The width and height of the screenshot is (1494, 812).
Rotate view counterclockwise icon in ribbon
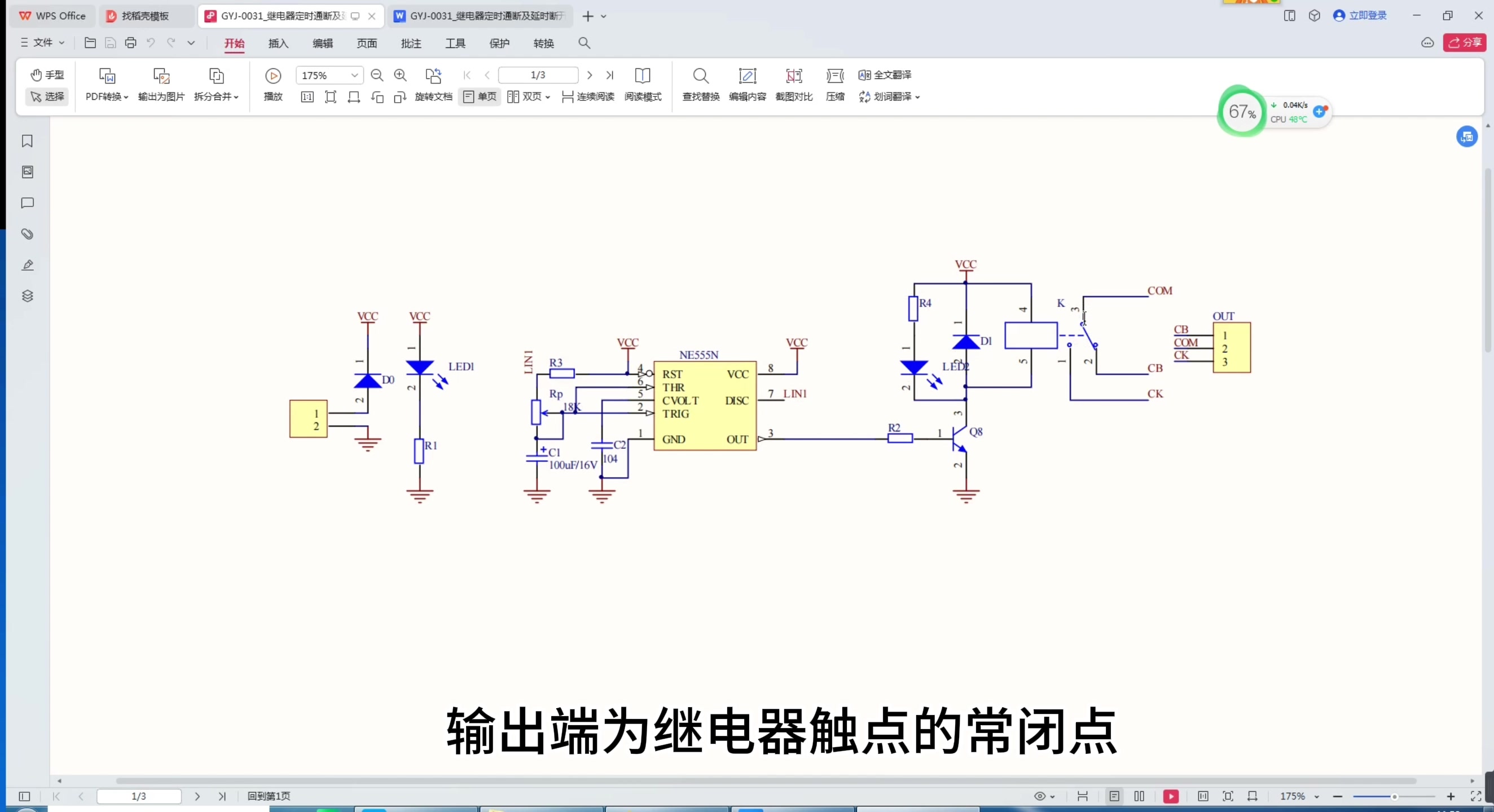point(377,97)
